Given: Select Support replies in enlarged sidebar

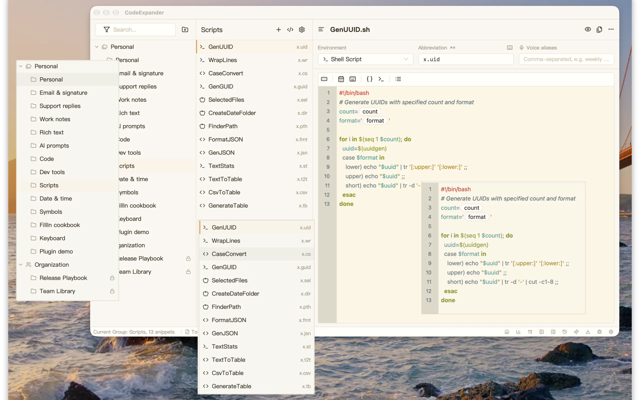Looking at the screenshot, I should tap(67, 106).
